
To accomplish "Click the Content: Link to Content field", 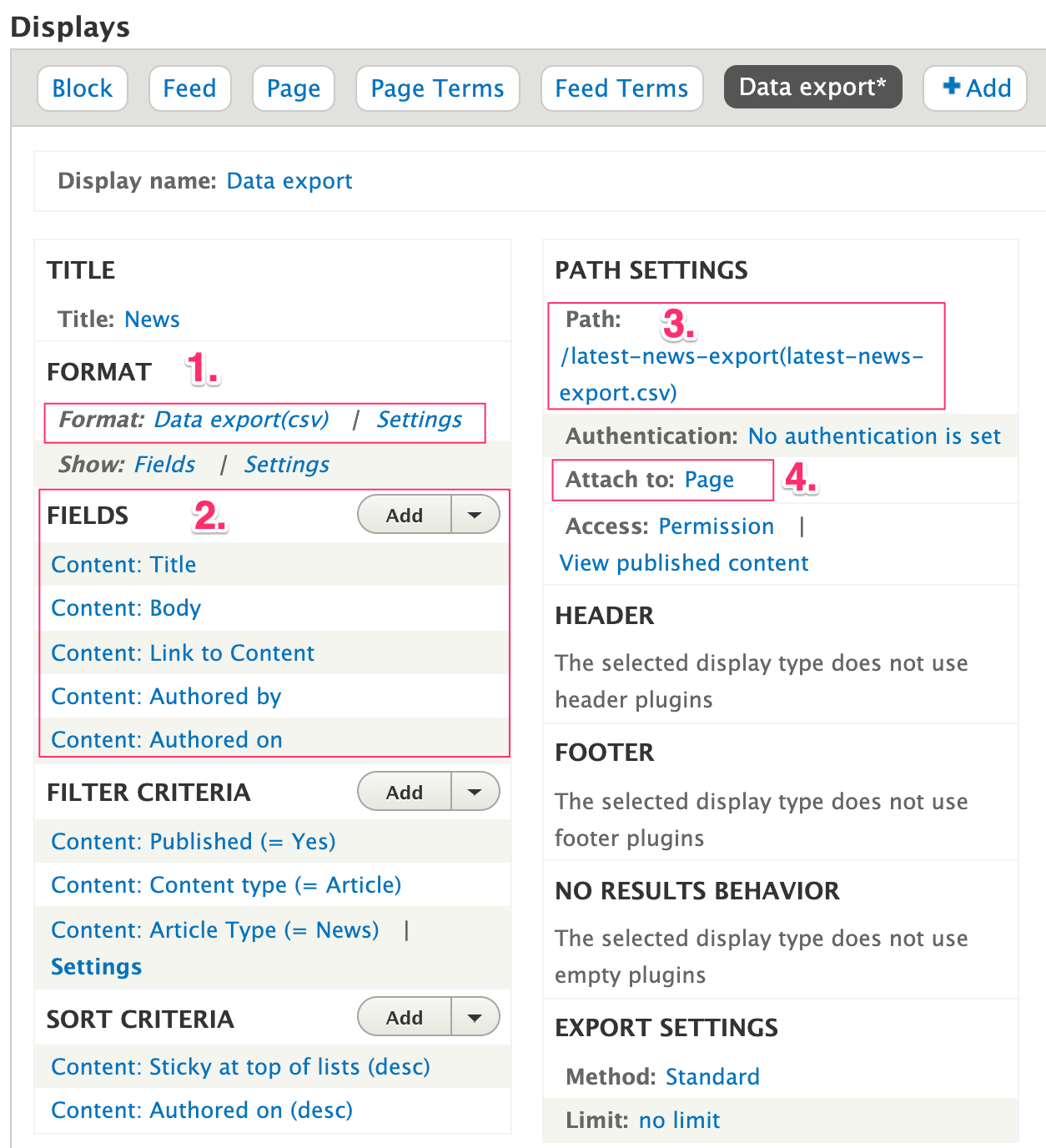I will (x=183, y=652).
